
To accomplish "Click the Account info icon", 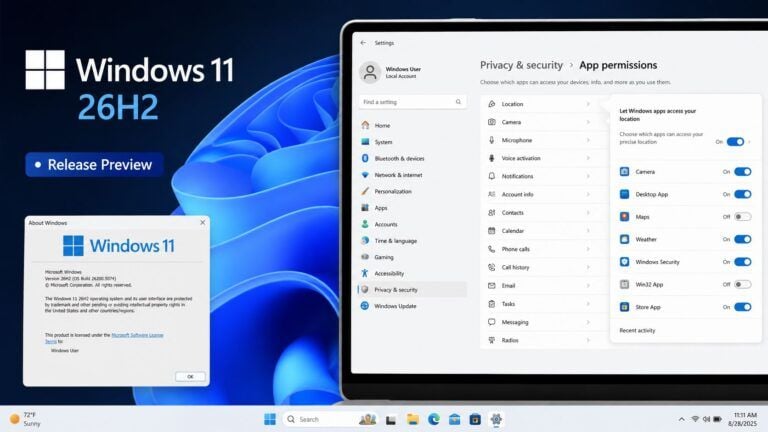I will coord(492,194).
